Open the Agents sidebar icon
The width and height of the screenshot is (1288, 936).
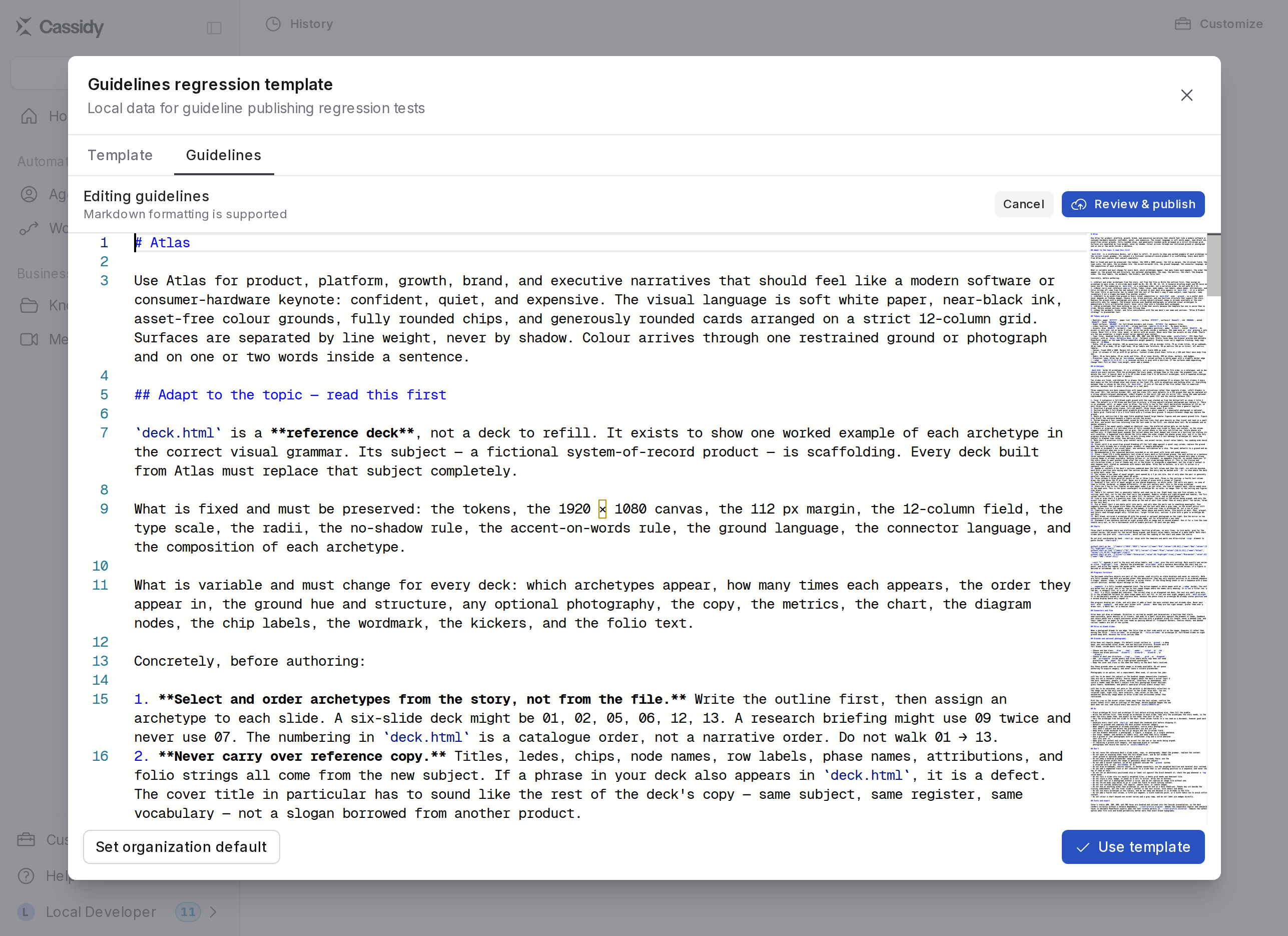(x=29, y=194)
